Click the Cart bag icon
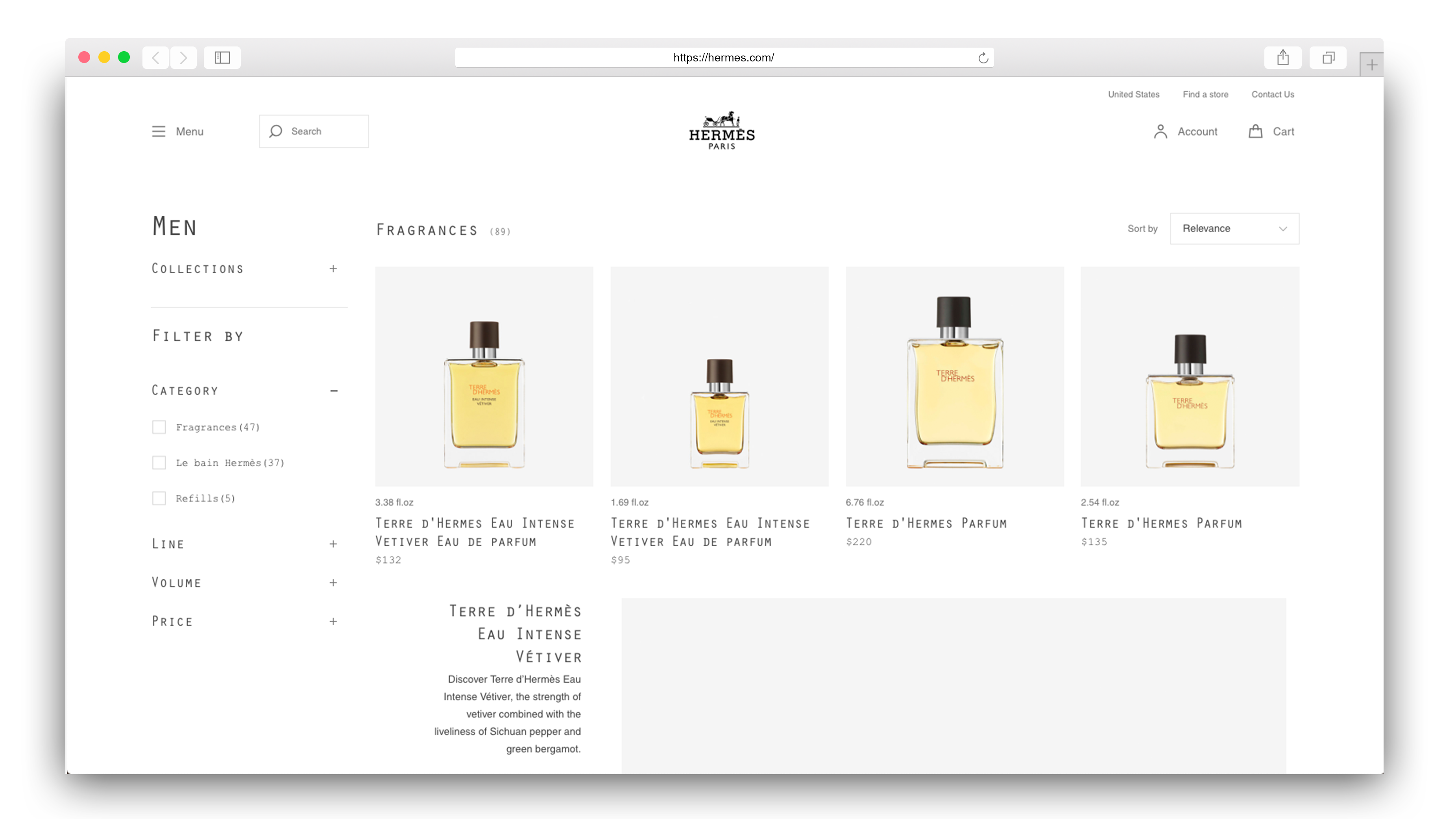 click(1255, 131)
